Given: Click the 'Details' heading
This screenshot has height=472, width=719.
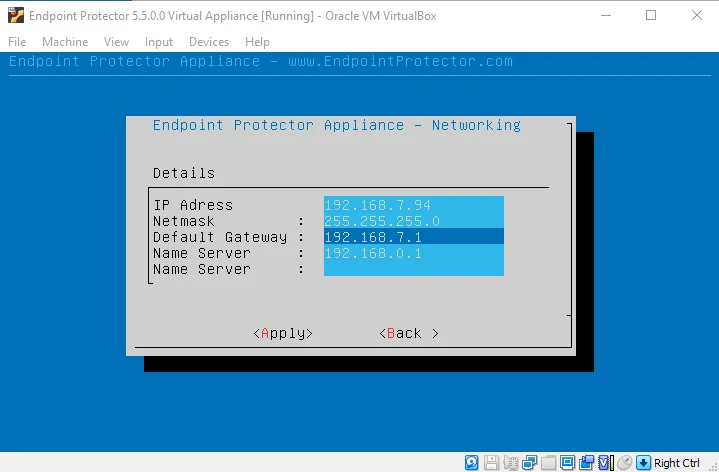Looking at the screenshot, I should (x=184, y=173).
